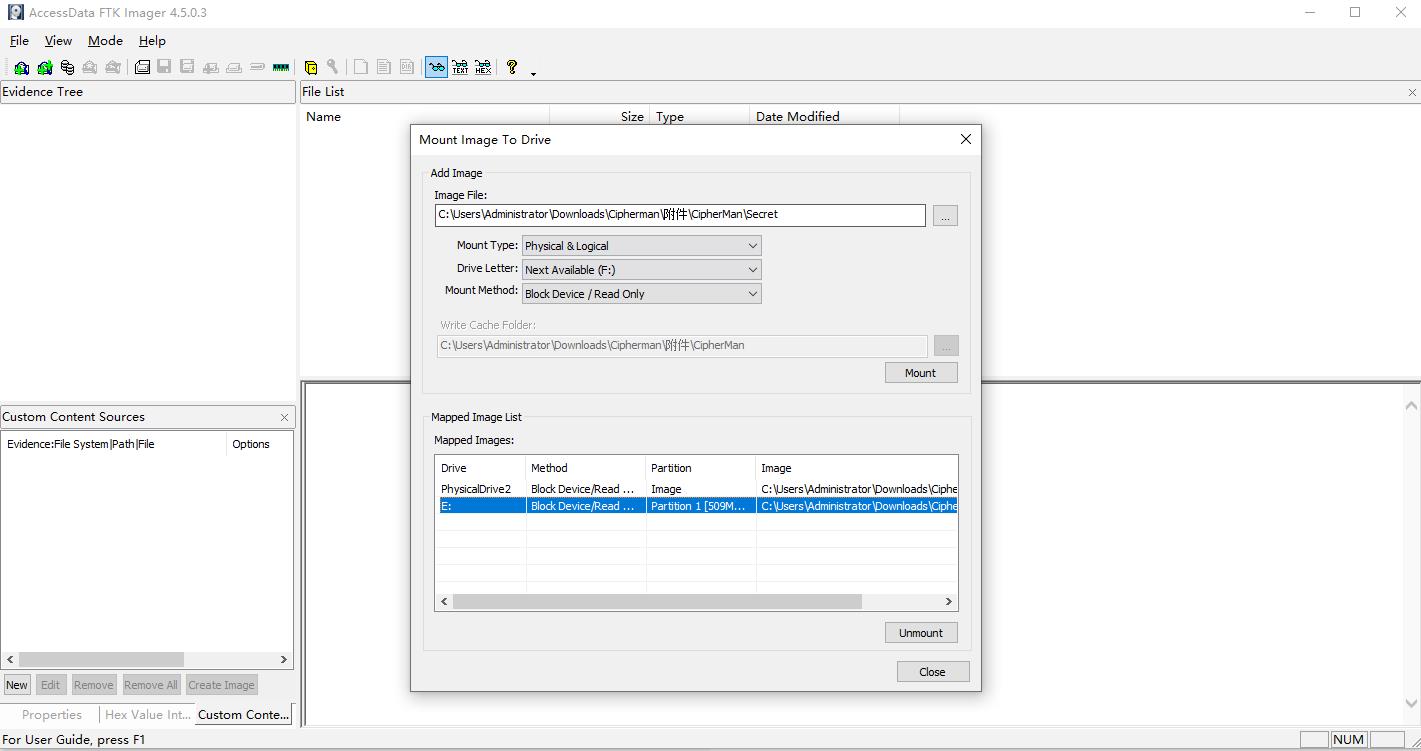Viewport: 1421px width, 751px height.
Task: Click the Create Image button
Action: tap(221, 685)
